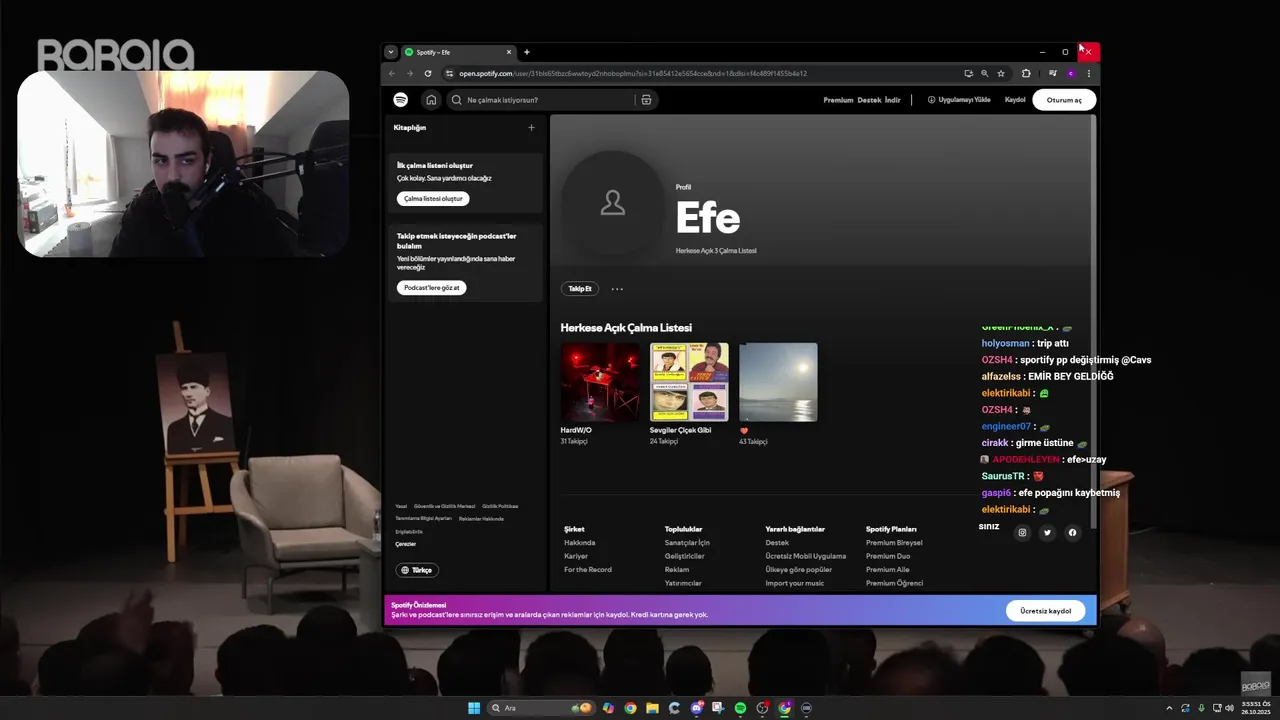This screenshot has height=720, width=1280.
Task: Open Premium Bireysel plan link
Action: 894,543
